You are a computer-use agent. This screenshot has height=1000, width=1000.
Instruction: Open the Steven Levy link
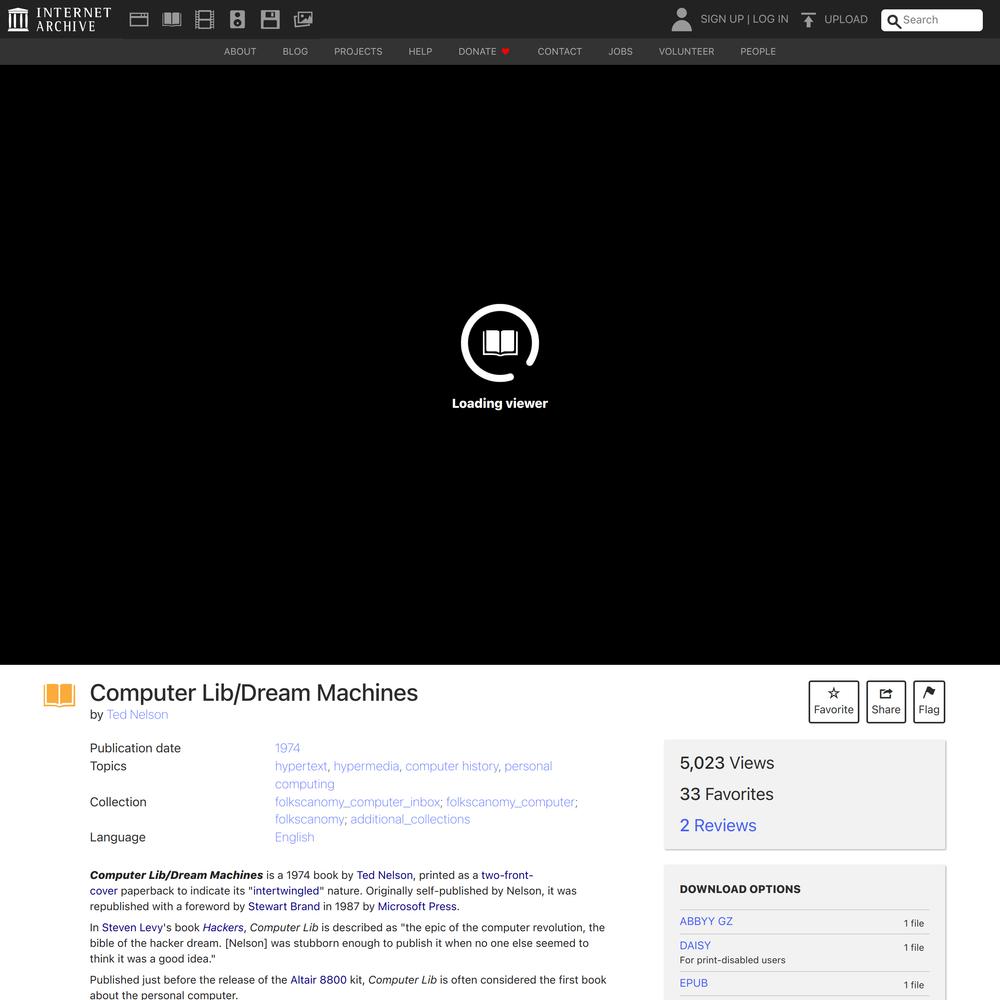pyautogui.click(x=132, y=927)
